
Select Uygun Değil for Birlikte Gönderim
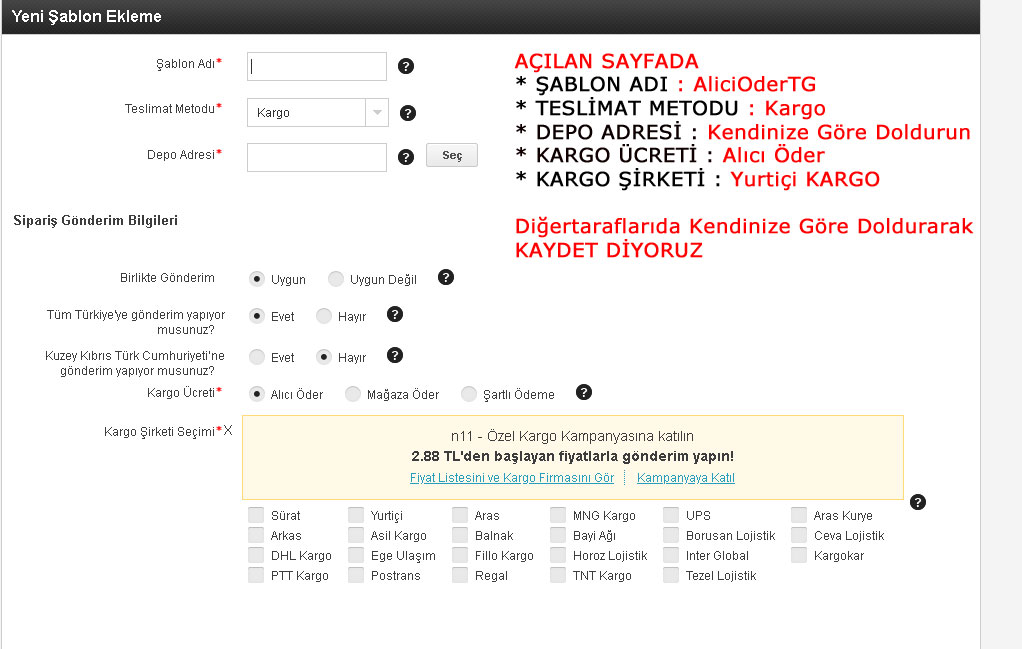[x=336, y=279]
